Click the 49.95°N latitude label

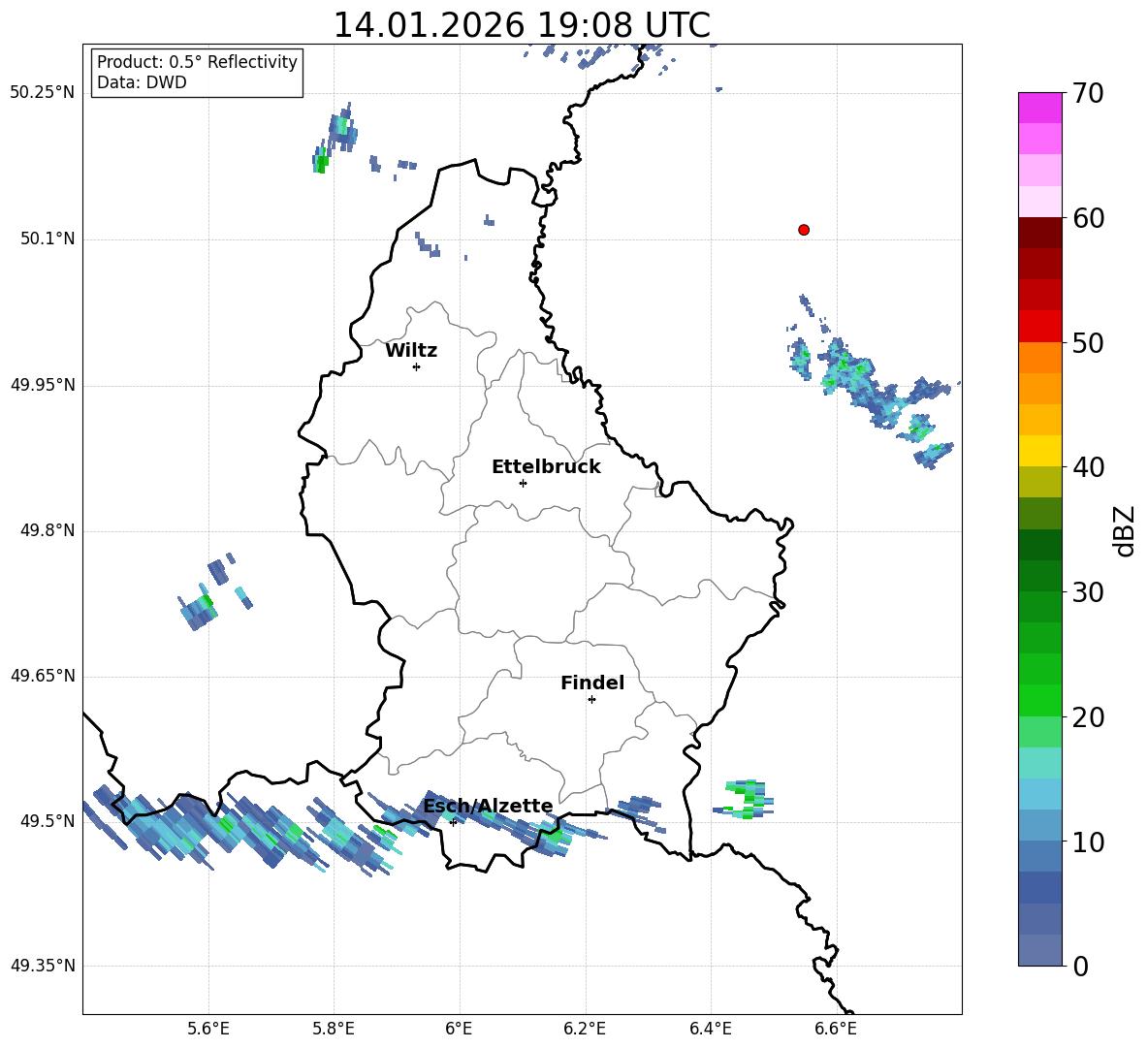(43, 385)
